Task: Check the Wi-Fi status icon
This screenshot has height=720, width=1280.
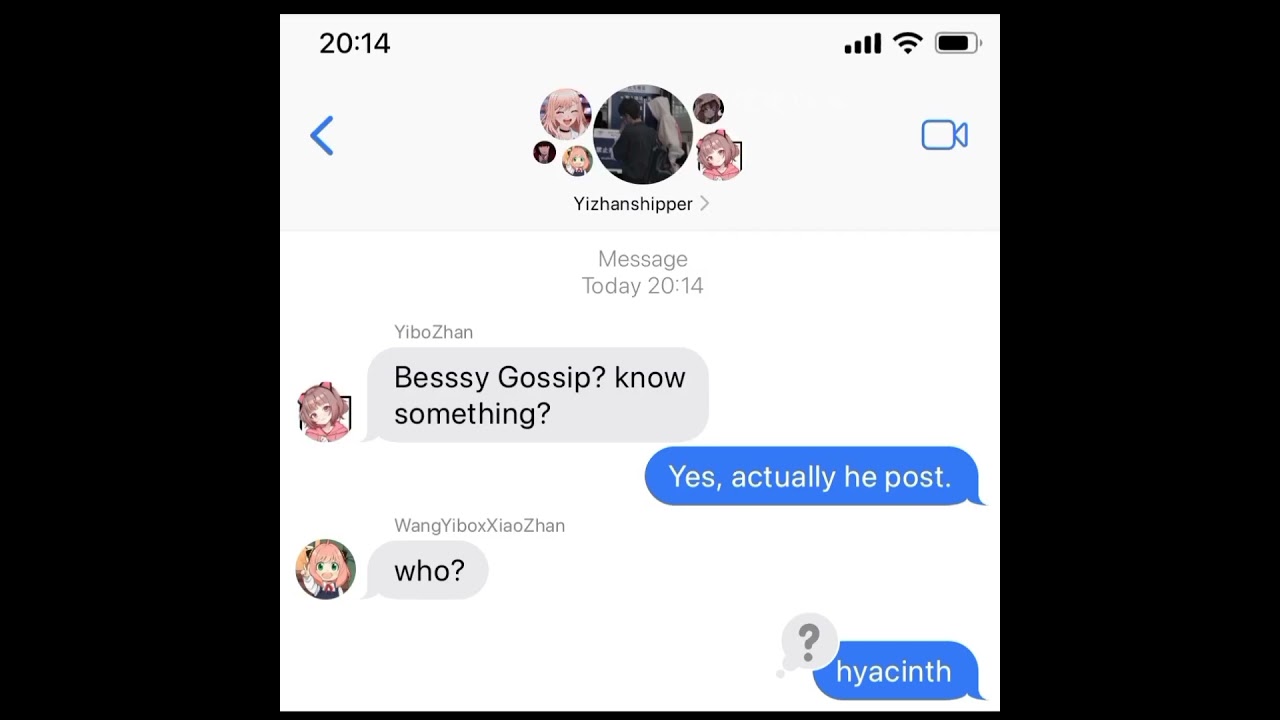Action: (x=907, y=43)
